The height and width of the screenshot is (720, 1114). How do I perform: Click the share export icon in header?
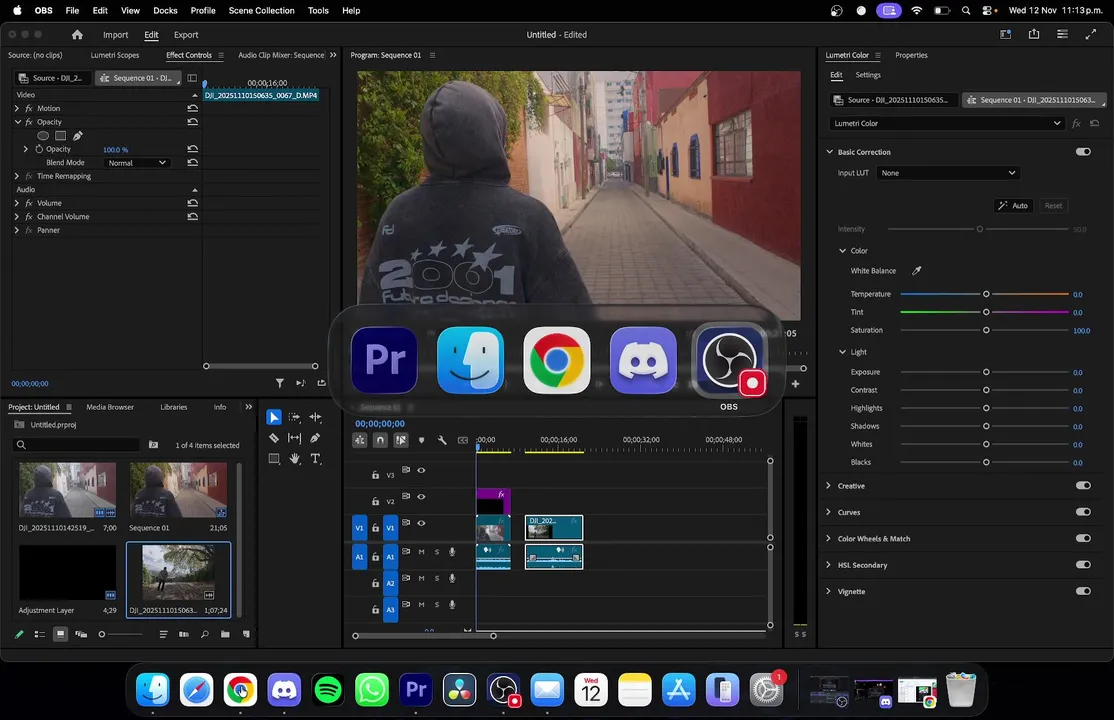(1034, 34)
